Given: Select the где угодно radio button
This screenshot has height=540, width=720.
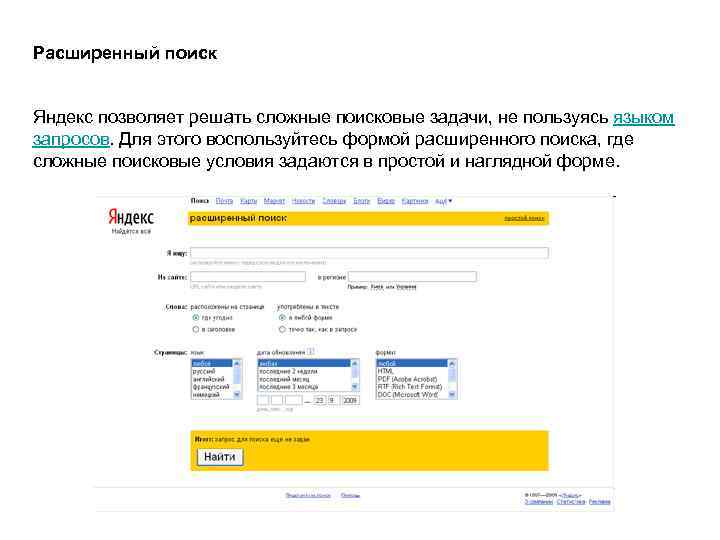Looking at the screenshot, I should pos(196,318).
